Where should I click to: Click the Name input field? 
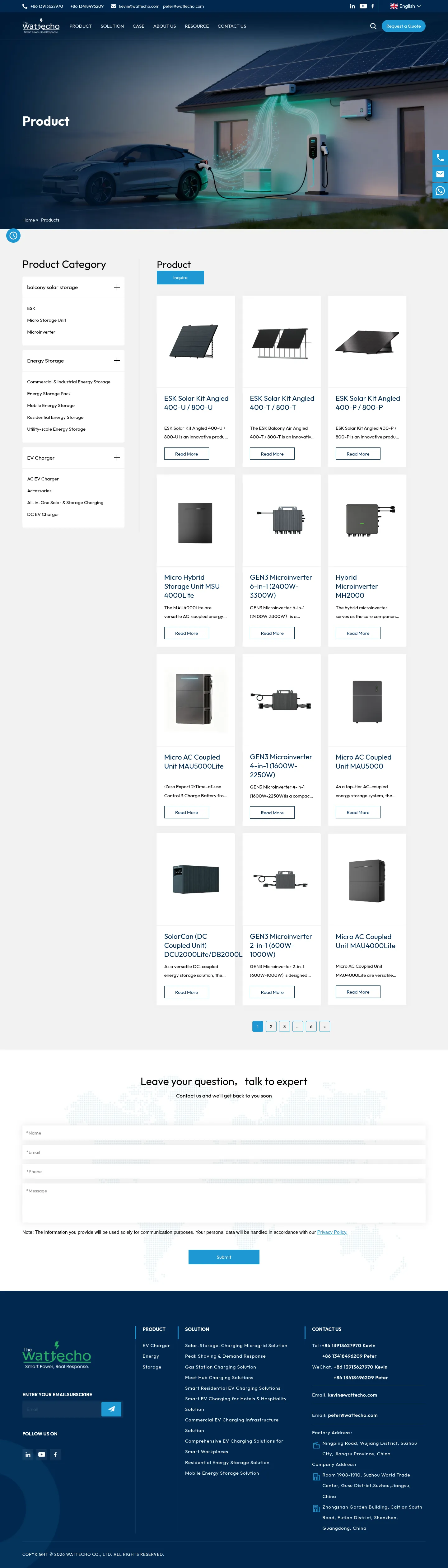point(224,1133)
